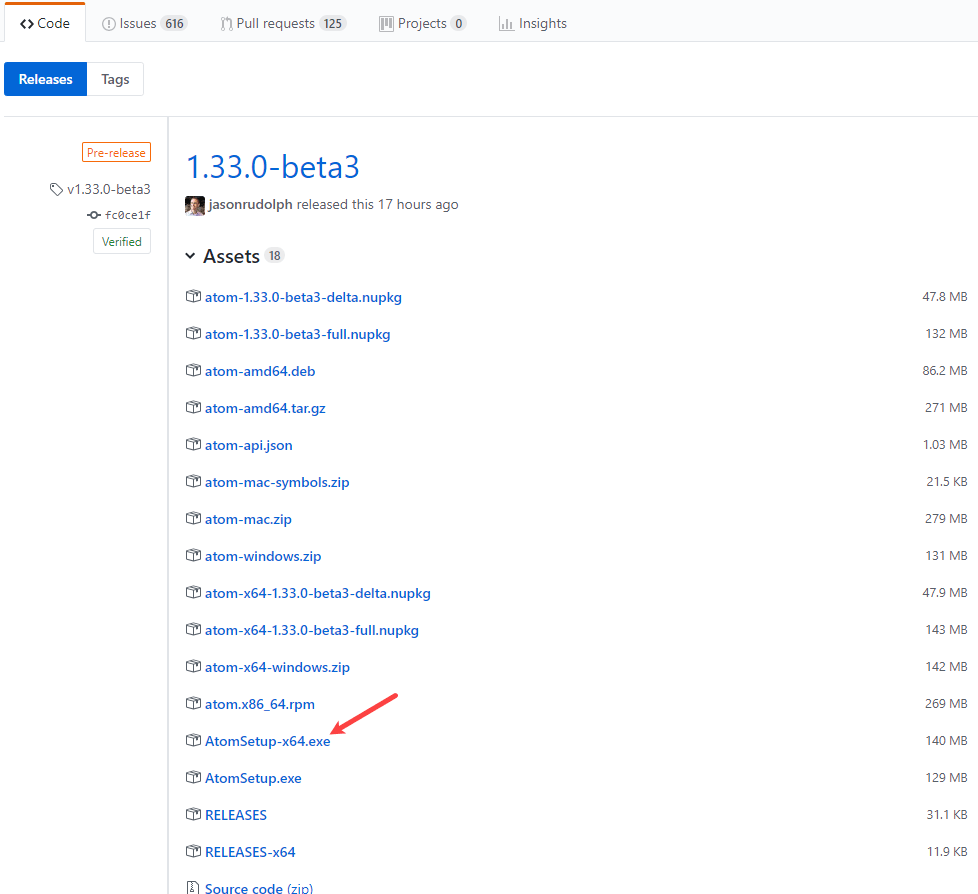Download atom-x64-1.33.0-beta3-full.nupkg
The image size is (978, 894).
coord(312,630)
